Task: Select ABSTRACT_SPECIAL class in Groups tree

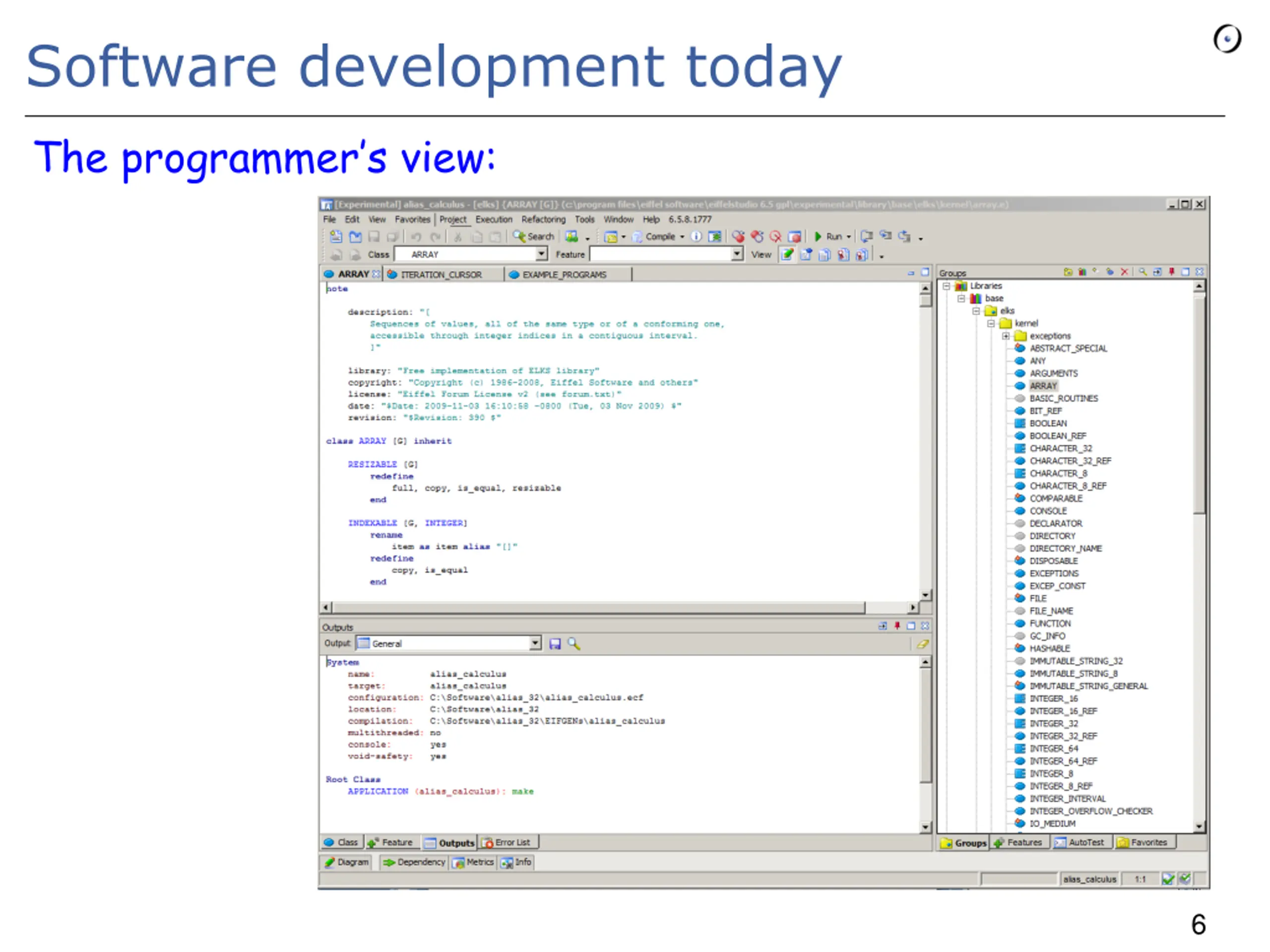Action: pos(1068,348)
